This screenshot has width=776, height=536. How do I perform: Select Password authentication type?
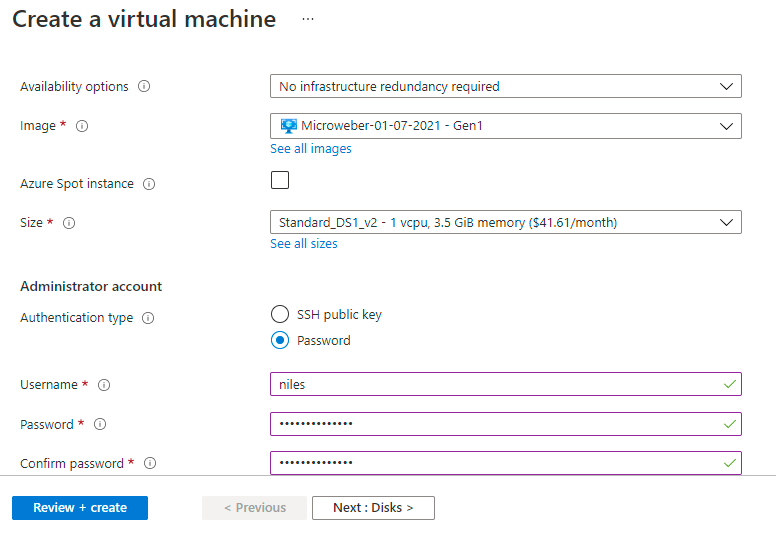[280, 340]
